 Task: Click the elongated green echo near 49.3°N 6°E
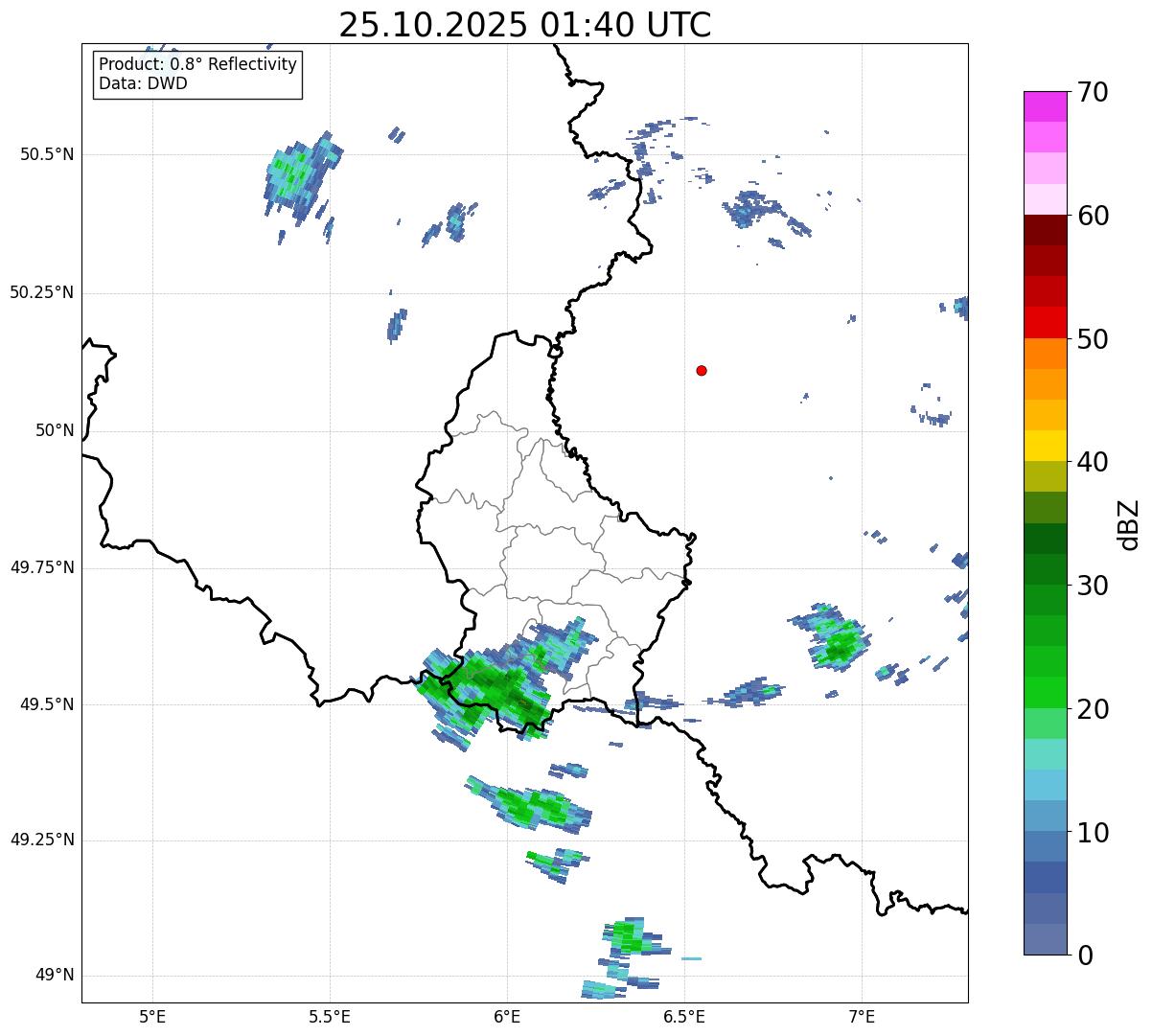(527, 803)
